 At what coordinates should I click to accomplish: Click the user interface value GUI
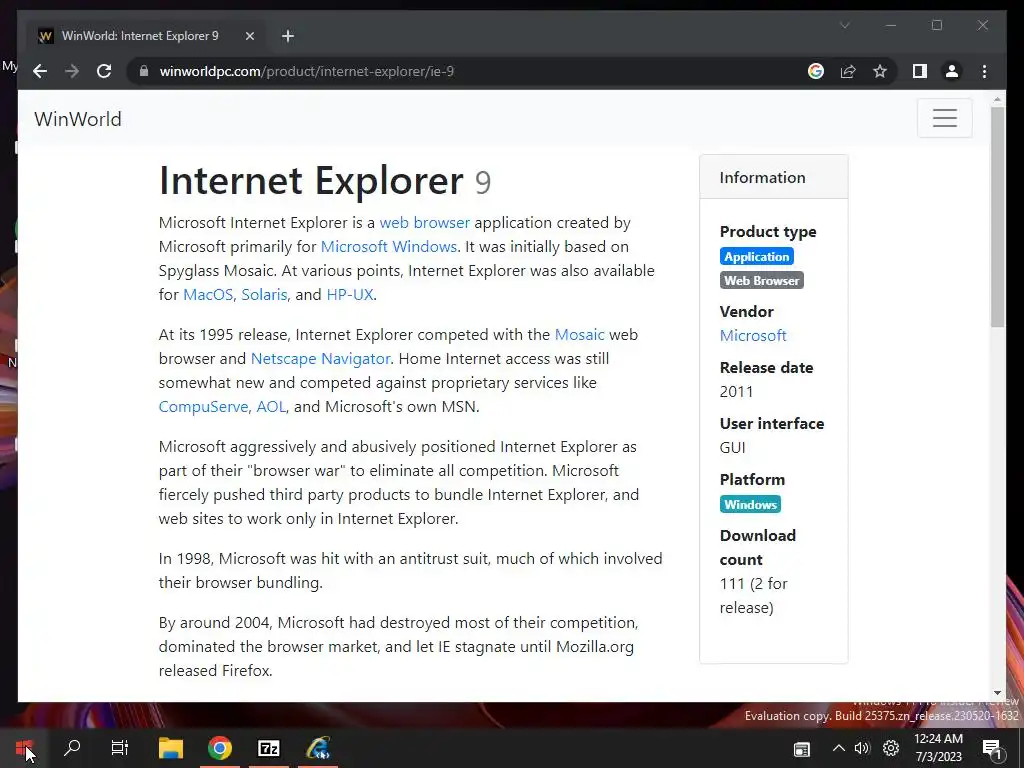[x=732, y=448]
